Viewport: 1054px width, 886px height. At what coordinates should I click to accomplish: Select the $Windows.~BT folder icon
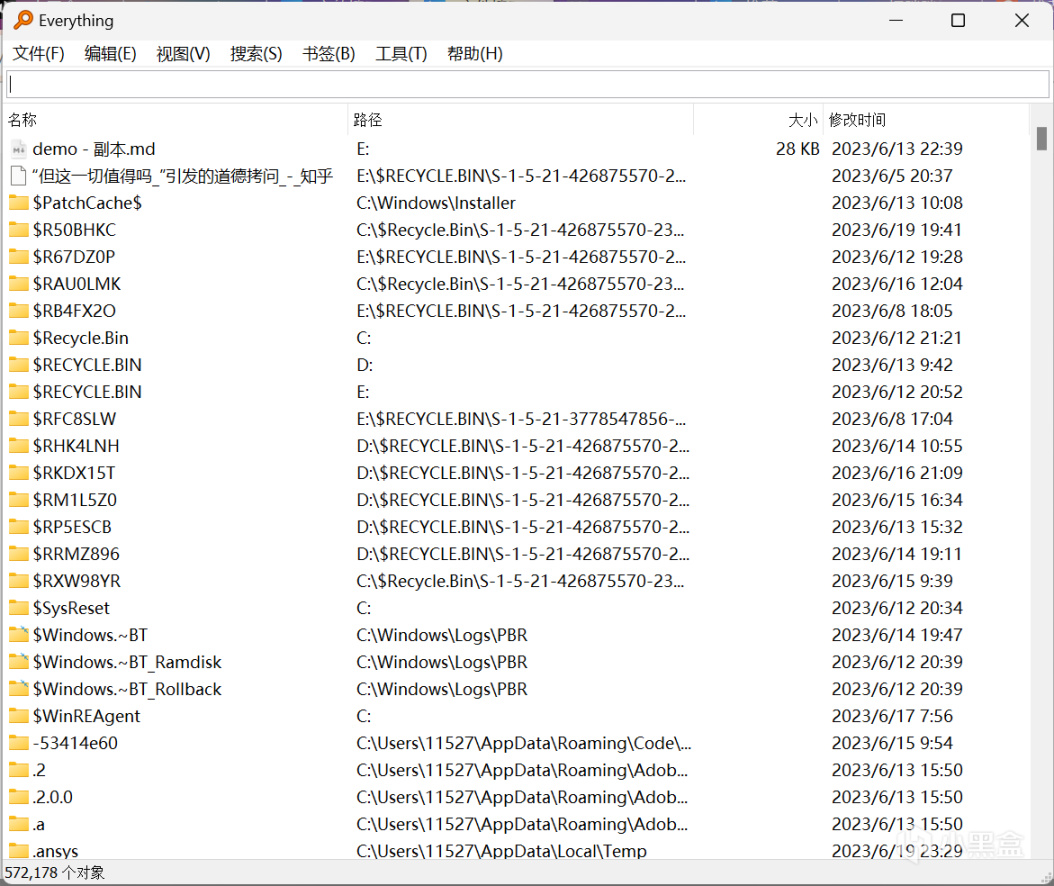point(19,635)
